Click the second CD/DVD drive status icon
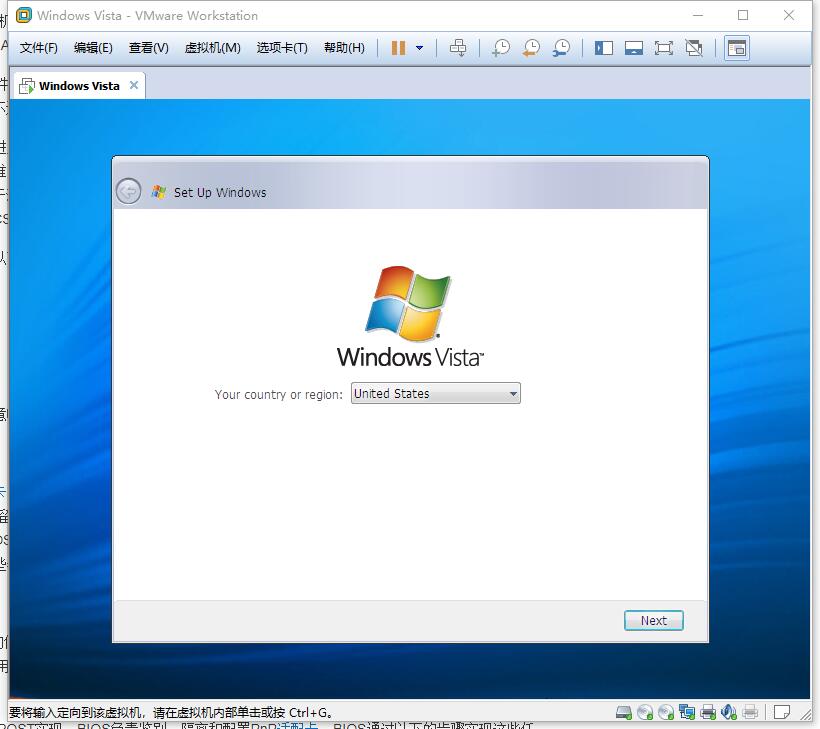Screen dimensions: 820x729 [x=666, y=712]
